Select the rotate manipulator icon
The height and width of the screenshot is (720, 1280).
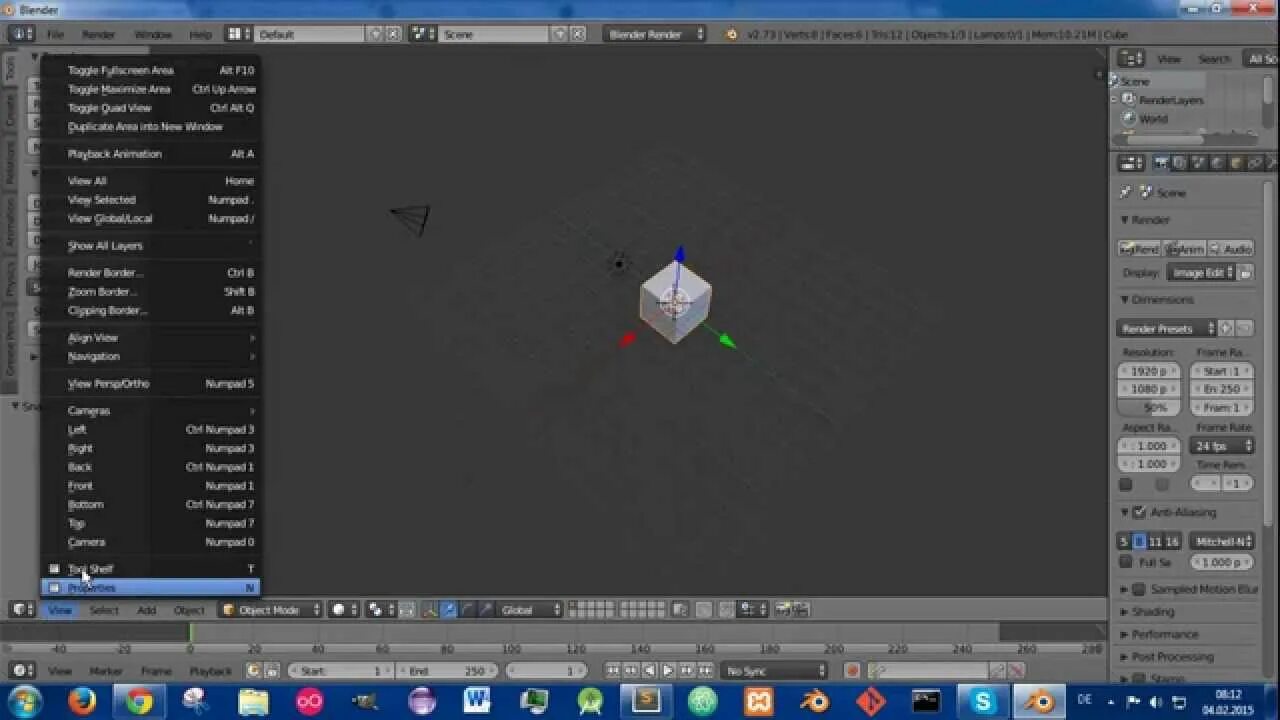(467, 610)
